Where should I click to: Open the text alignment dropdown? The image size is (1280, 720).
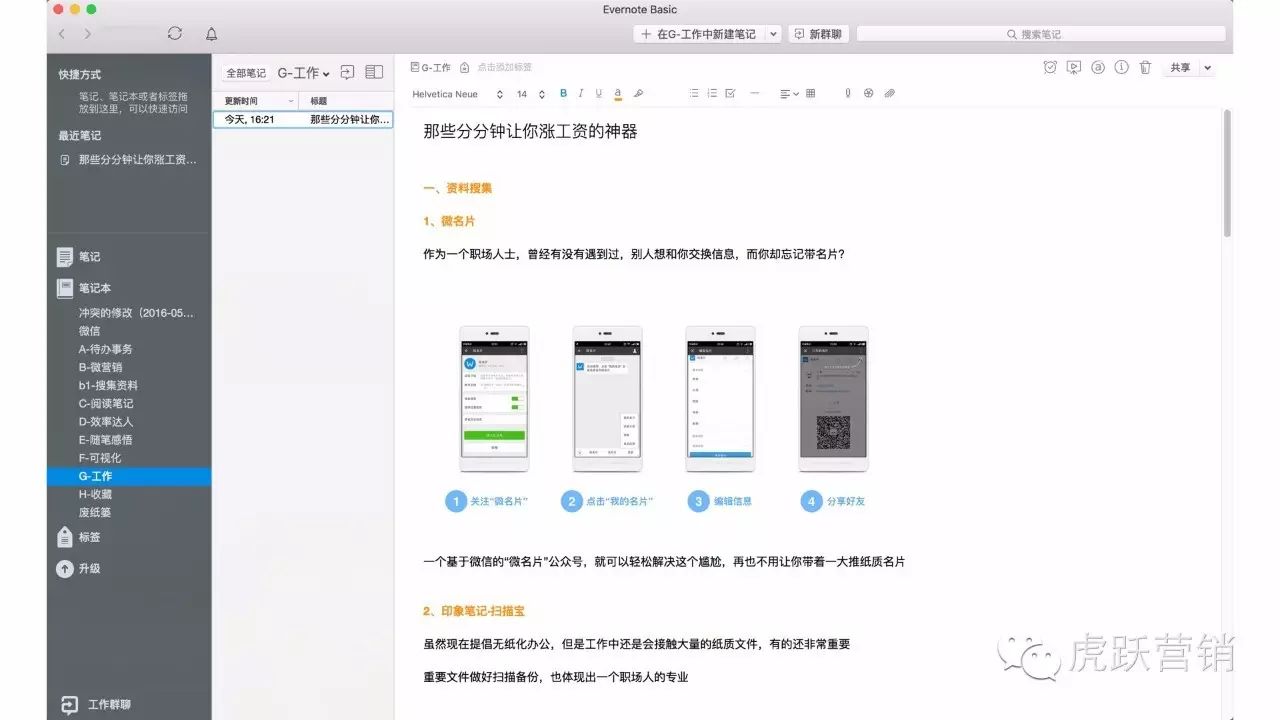click(x=789, y=94)
